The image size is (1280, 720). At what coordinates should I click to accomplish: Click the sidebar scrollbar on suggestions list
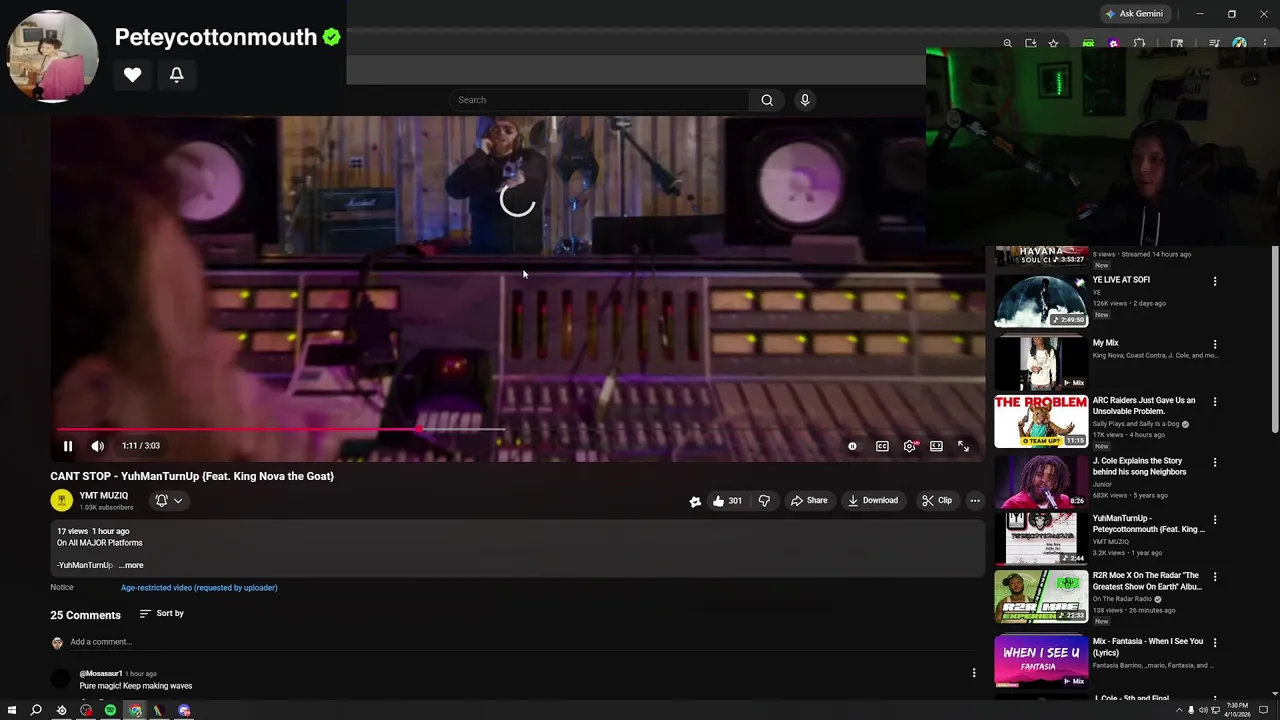coord(1275,340)
